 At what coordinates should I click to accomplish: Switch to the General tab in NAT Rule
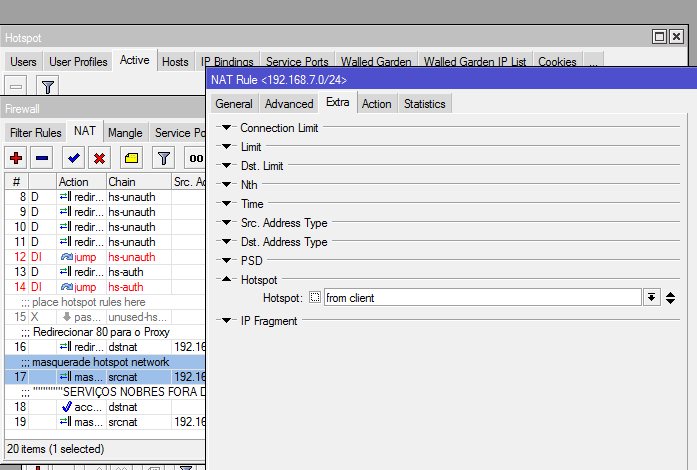[234, 104]
